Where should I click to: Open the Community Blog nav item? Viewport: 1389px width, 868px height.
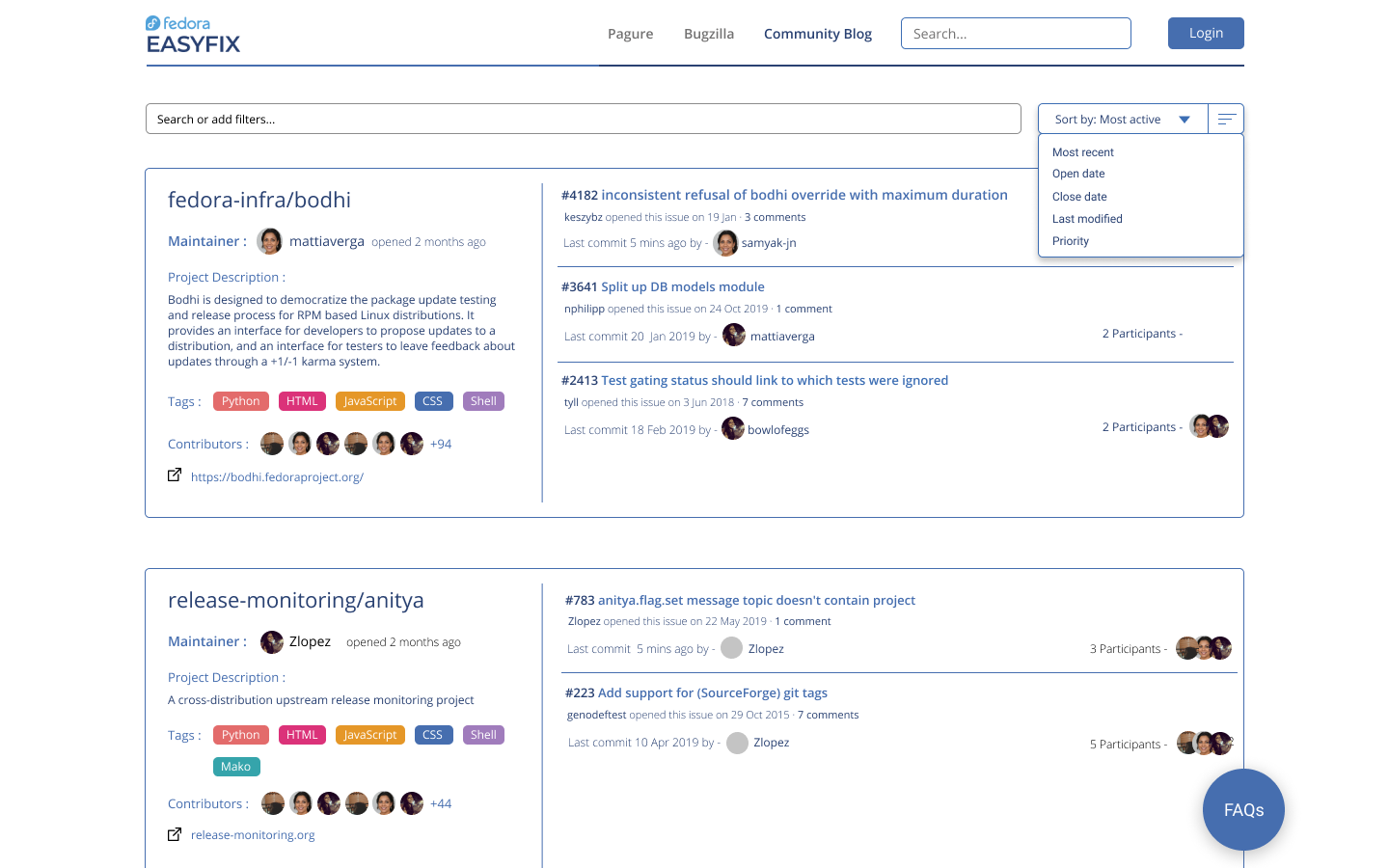point(818,34)
